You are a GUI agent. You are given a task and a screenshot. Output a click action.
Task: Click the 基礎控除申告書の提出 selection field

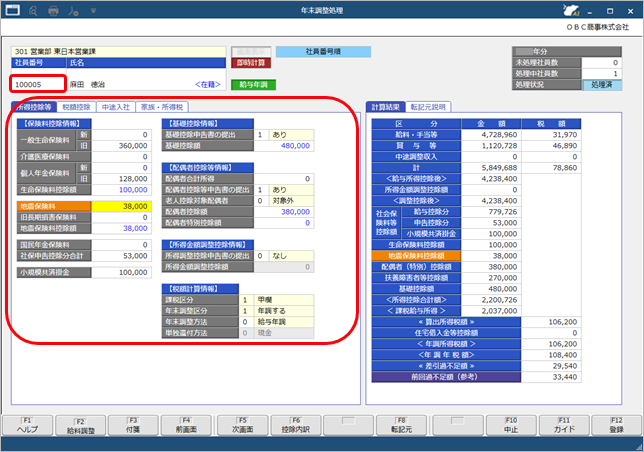[284, 135]
